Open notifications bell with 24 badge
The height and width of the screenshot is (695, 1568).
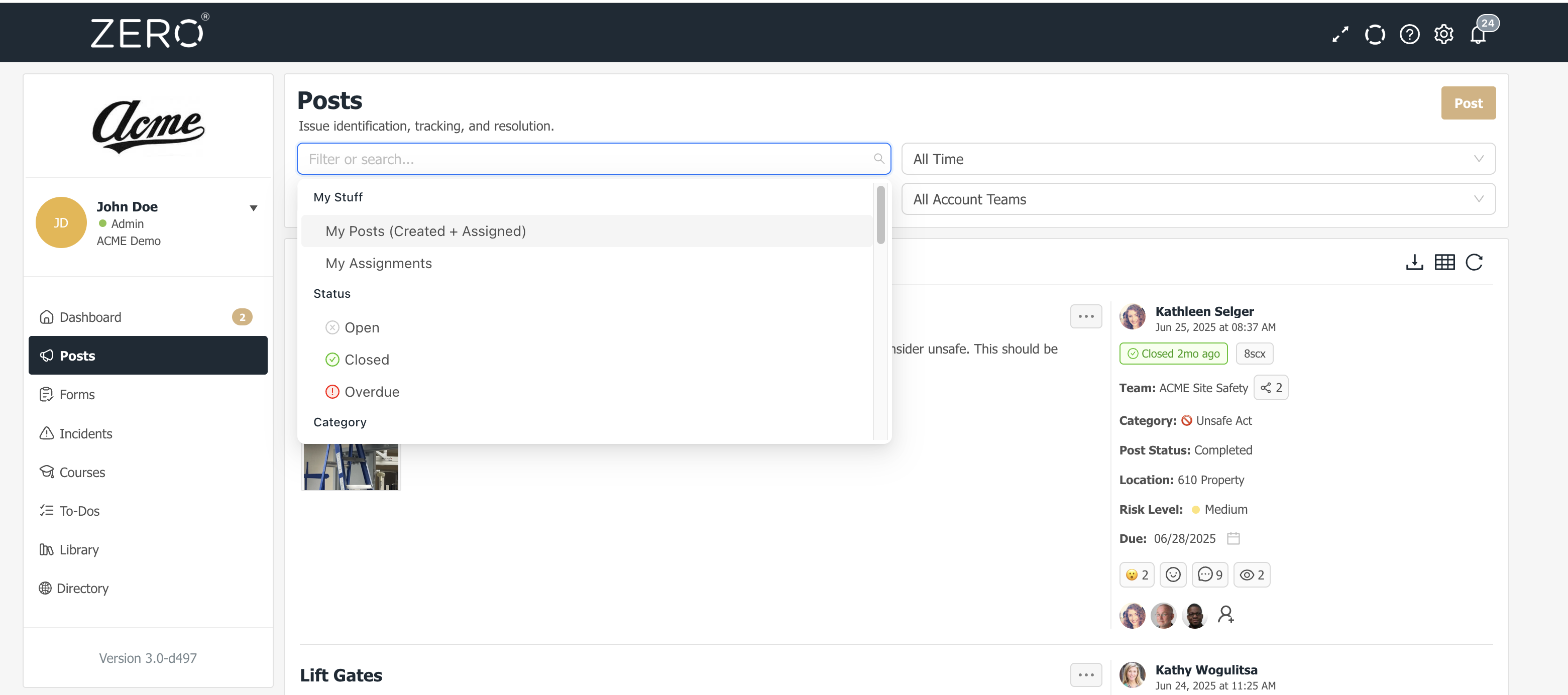click(1479, 34)
